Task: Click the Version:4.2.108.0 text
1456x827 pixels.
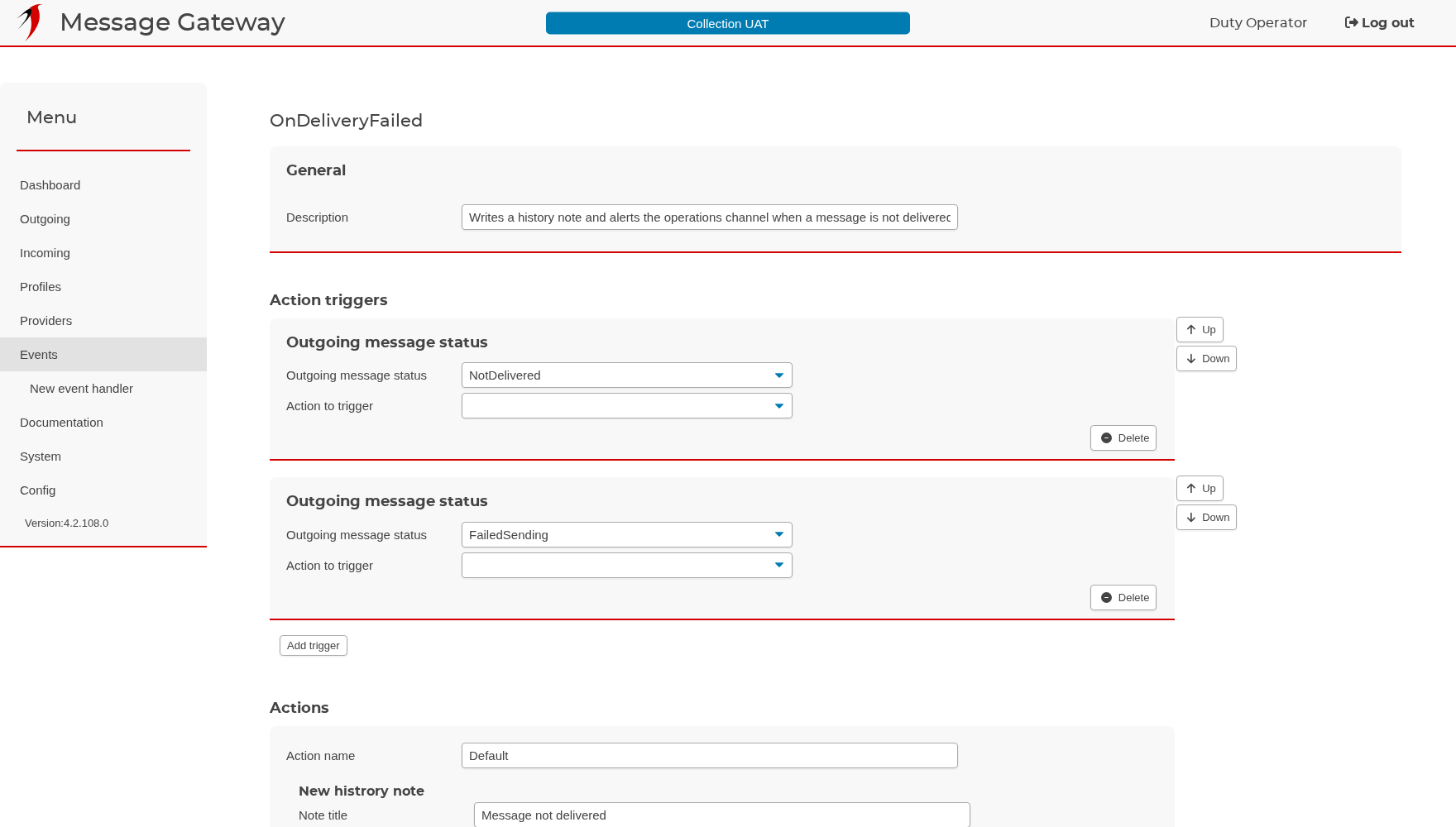Action: coord(66,523)
